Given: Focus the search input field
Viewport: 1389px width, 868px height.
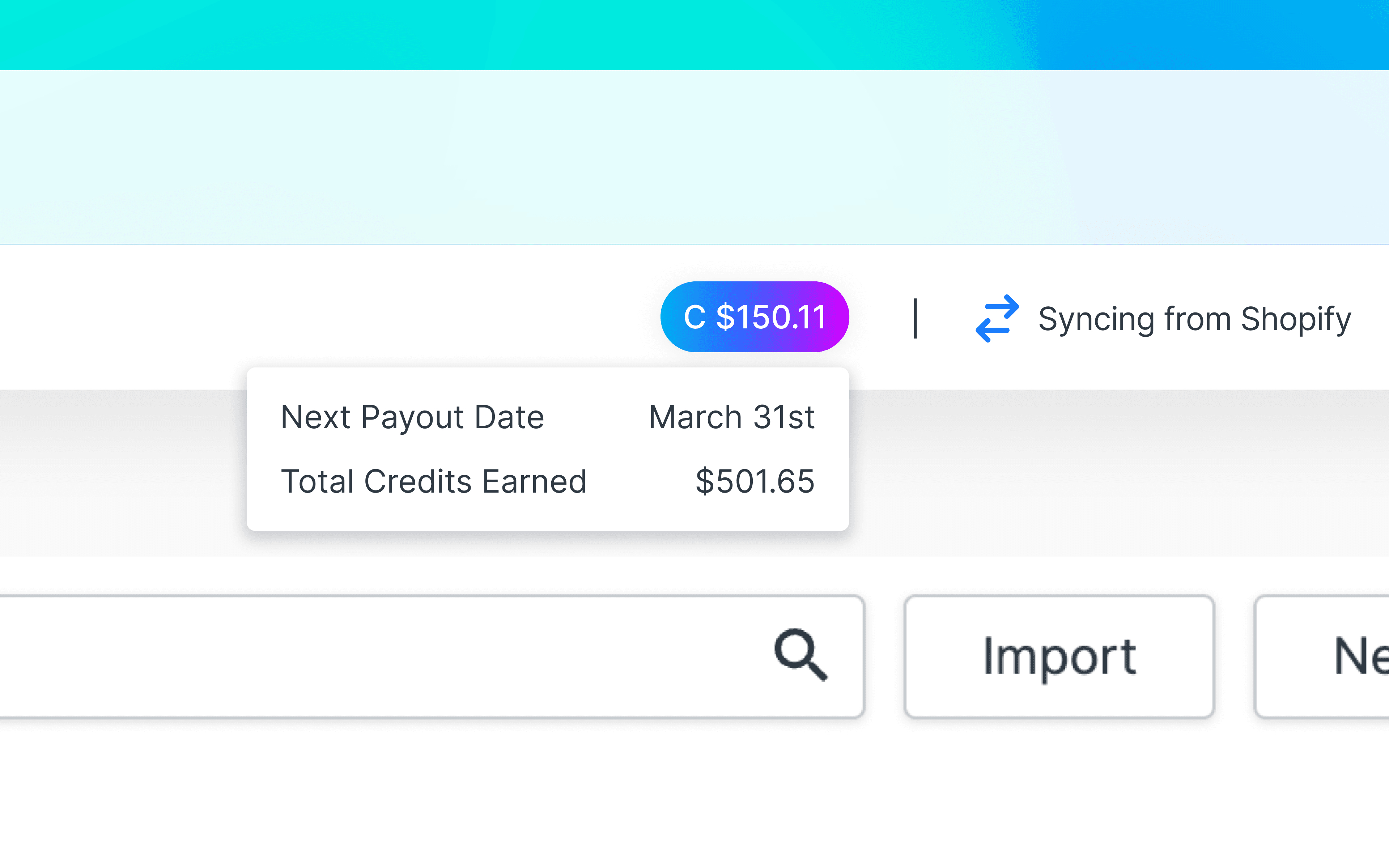Looking at the screenshot, I should tap(373, 656).
